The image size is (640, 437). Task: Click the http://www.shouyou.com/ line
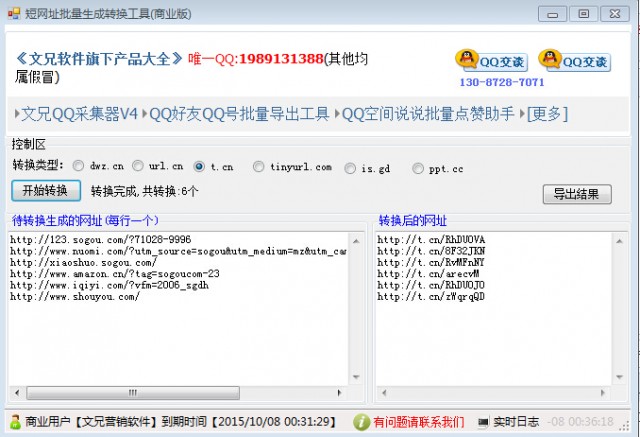coord(75,297)
